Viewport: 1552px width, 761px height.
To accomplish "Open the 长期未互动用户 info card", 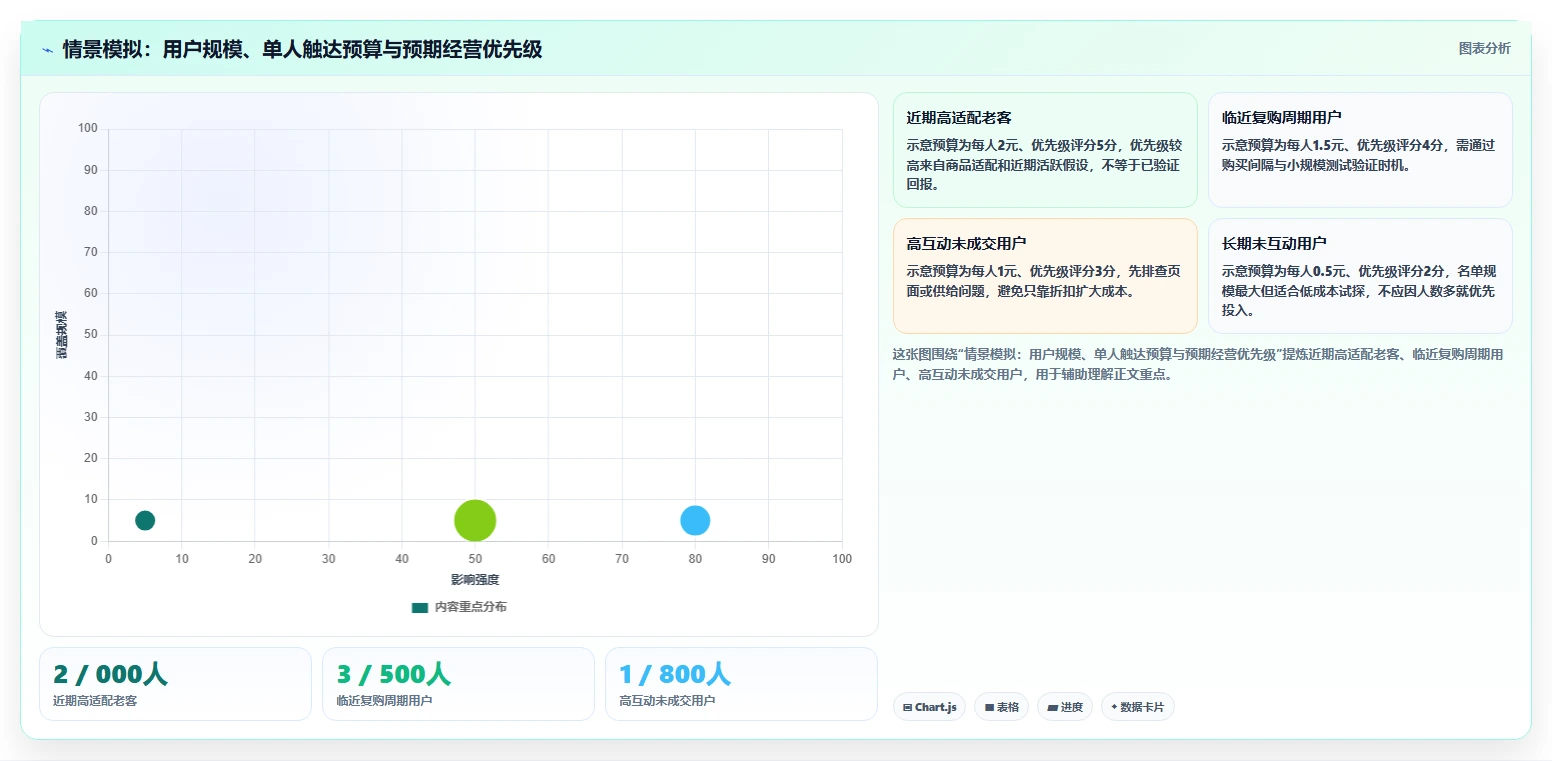I will click(x=1360, y=276).
